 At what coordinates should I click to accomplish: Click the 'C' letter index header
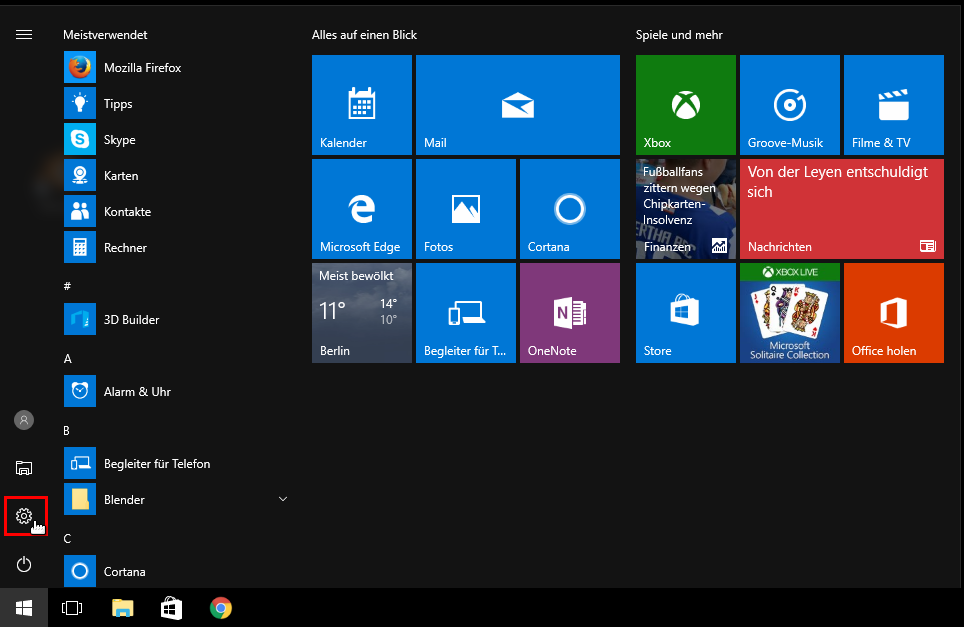point(67,538)
